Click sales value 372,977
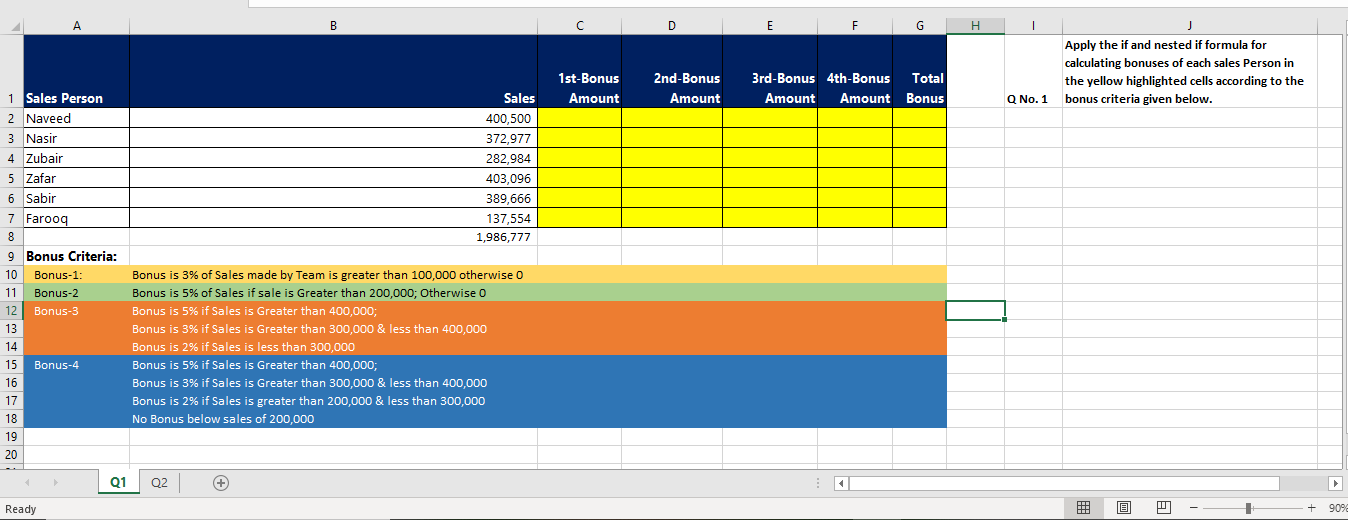The height and width of the screenshot is (520, 1348). (x=333, y=138)
